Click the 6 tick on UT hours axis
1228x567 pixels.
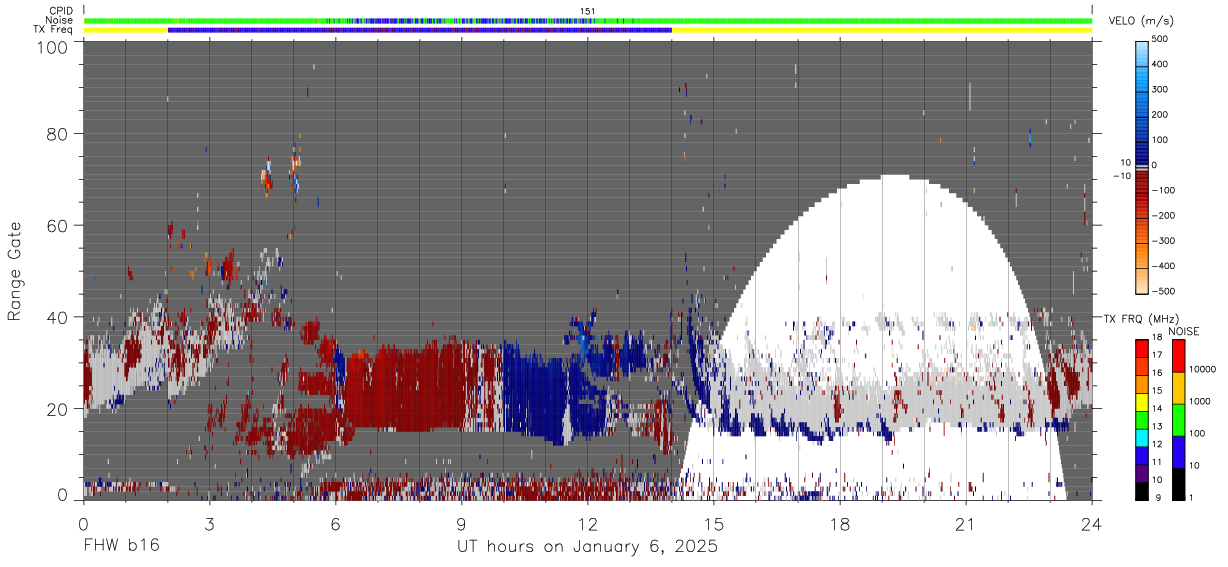point(335,524)
